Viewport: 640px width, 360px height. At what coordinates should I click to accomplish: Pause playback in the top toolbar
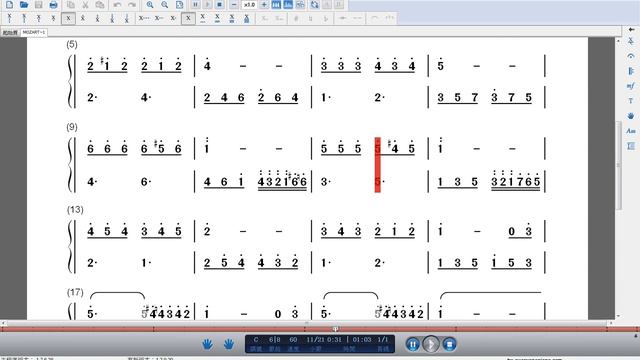(x=195, y=5)
